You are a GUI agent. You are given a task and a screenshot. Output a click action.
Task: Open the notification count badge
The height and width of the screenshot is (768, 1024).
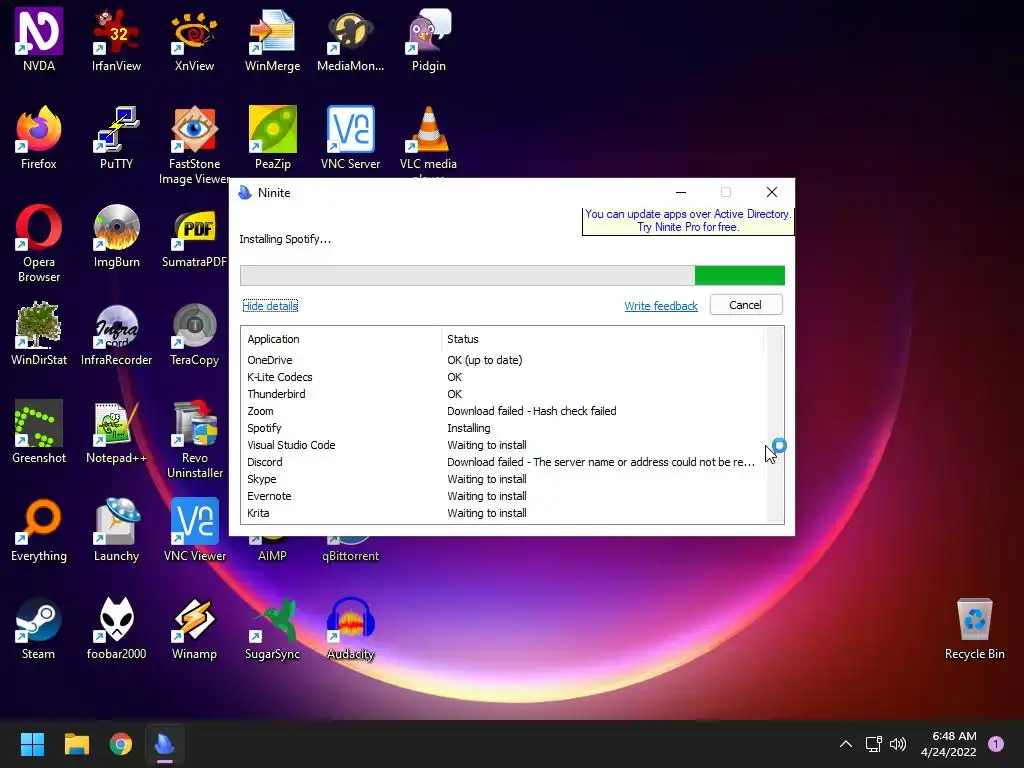[x=996, y=744]
